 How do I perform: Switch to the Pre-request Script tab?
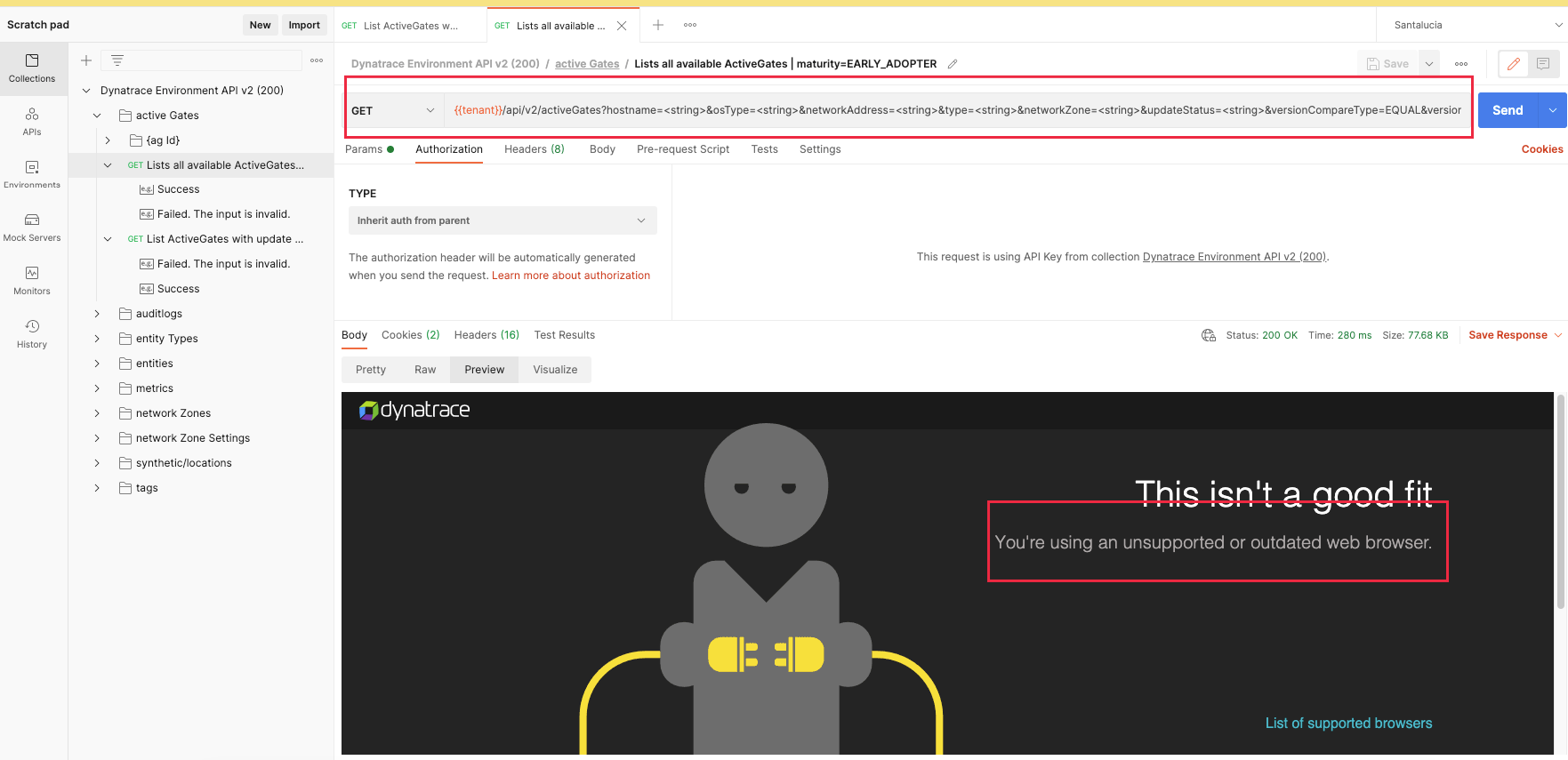[682, 149]
